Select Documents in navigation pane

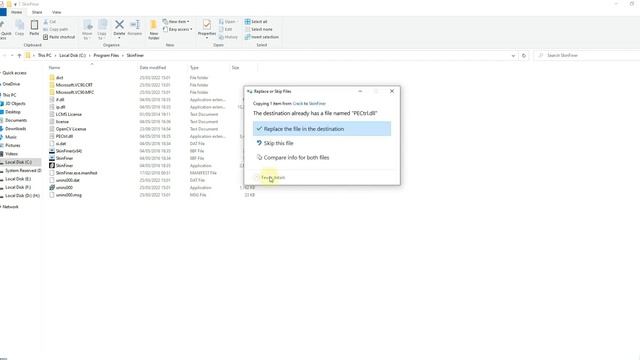click(16, 120)
